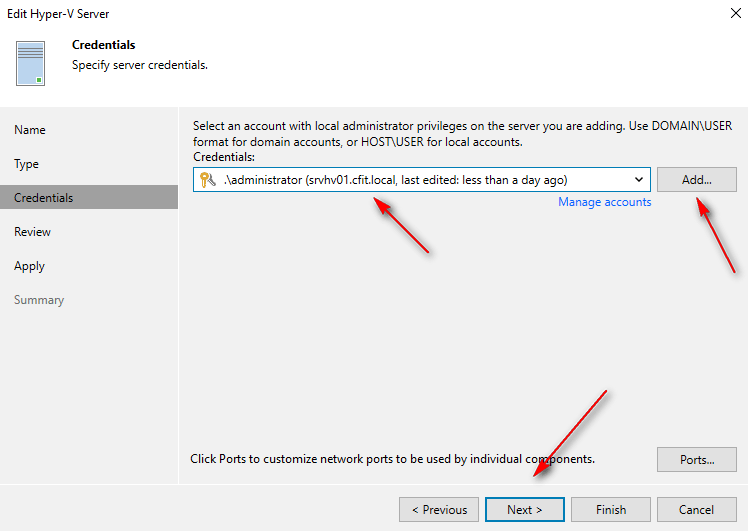Image resolution: width=748 pixels, height=531 pixels.
Task: Open the Manage accounts link
Action: [x=604, y=202]
